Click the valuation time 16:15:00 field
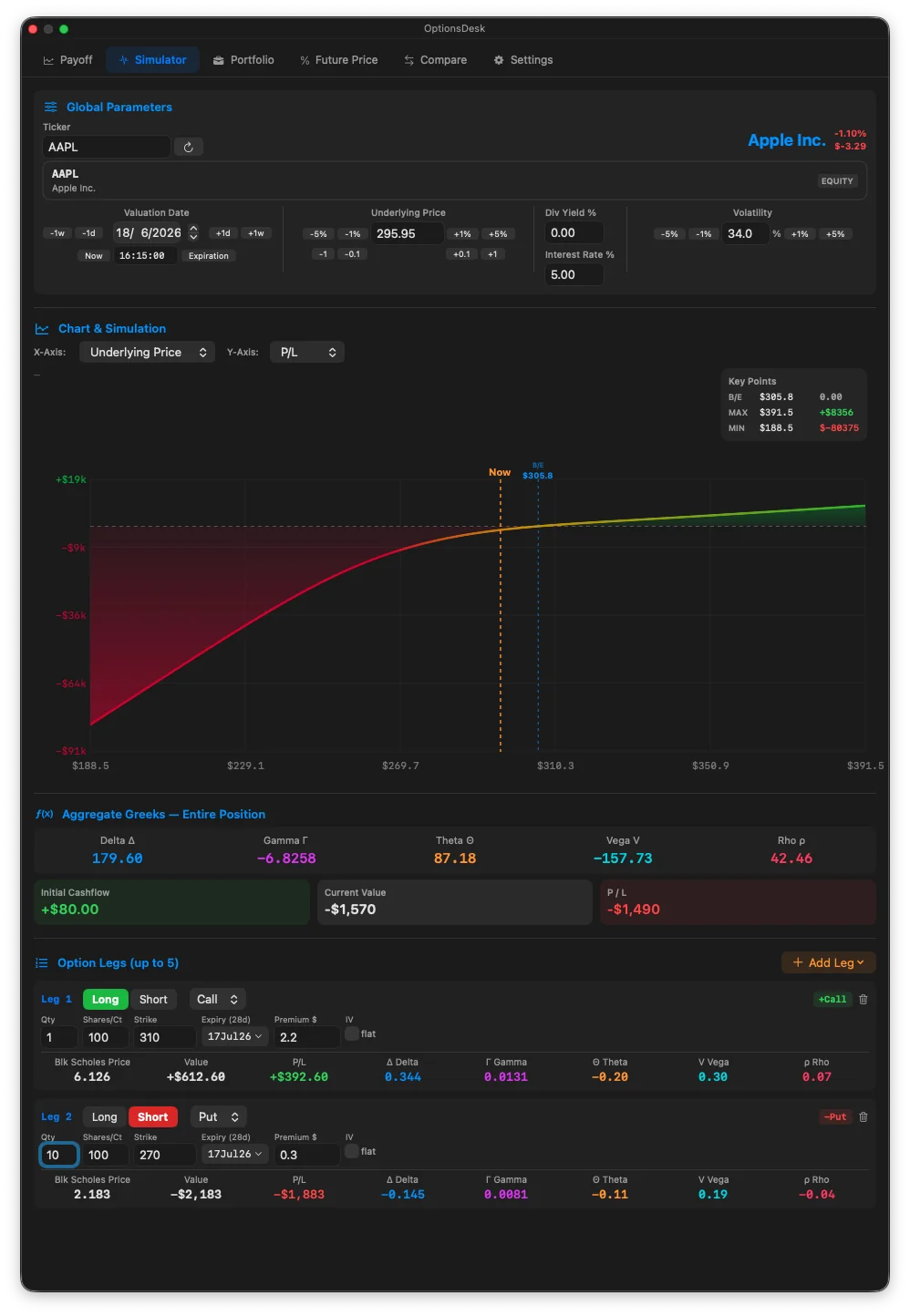 [145, 256]
